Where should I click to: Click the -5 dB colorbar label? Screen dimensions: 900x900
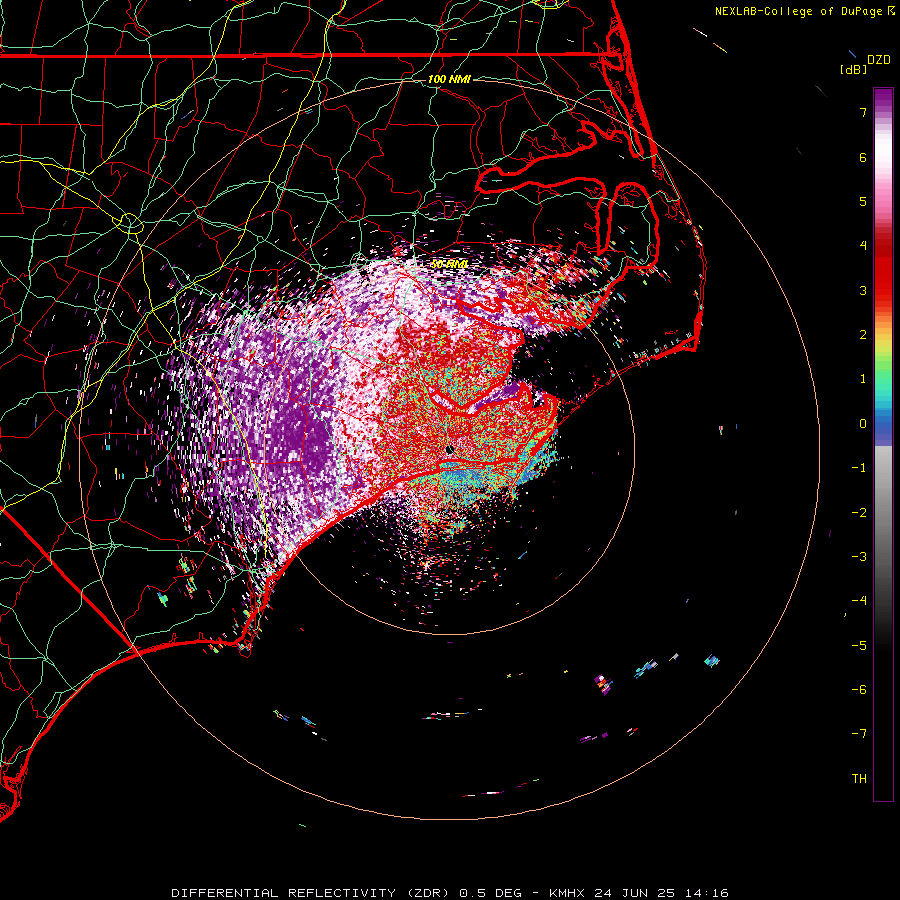[x=859, y=646]
